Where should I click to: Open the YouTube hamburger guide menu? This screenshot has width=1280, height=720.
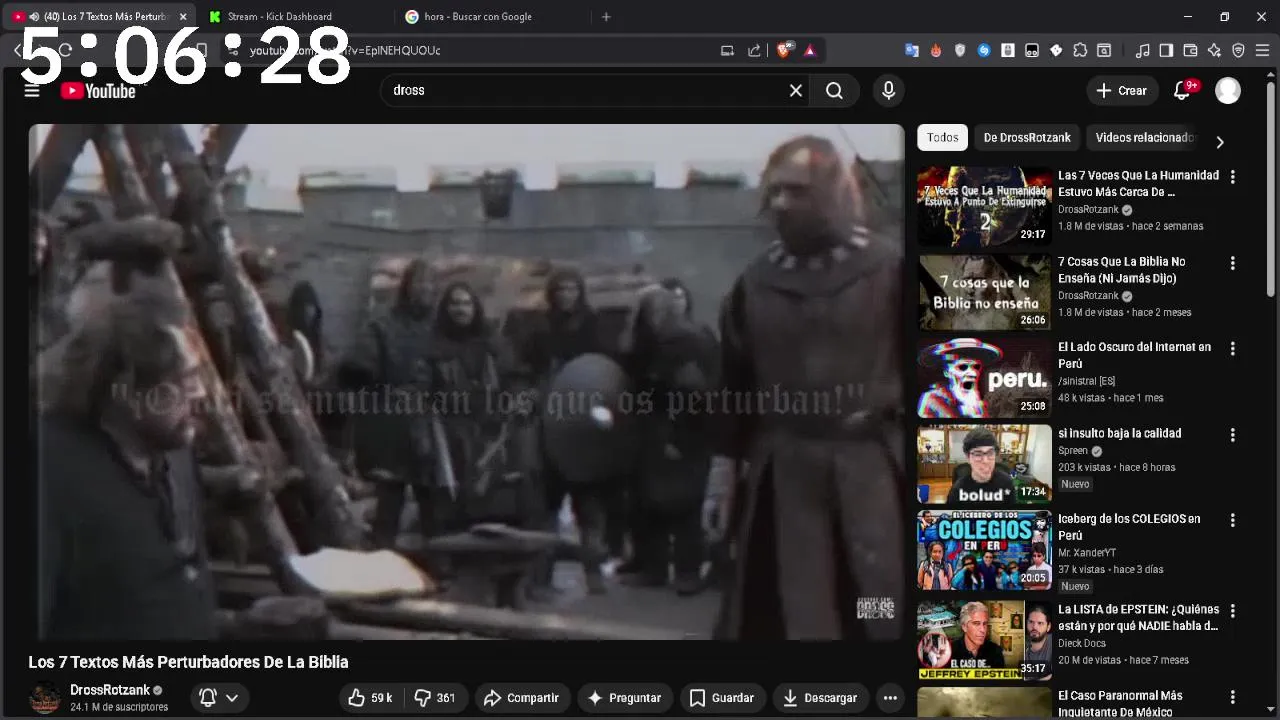point(32,91)
